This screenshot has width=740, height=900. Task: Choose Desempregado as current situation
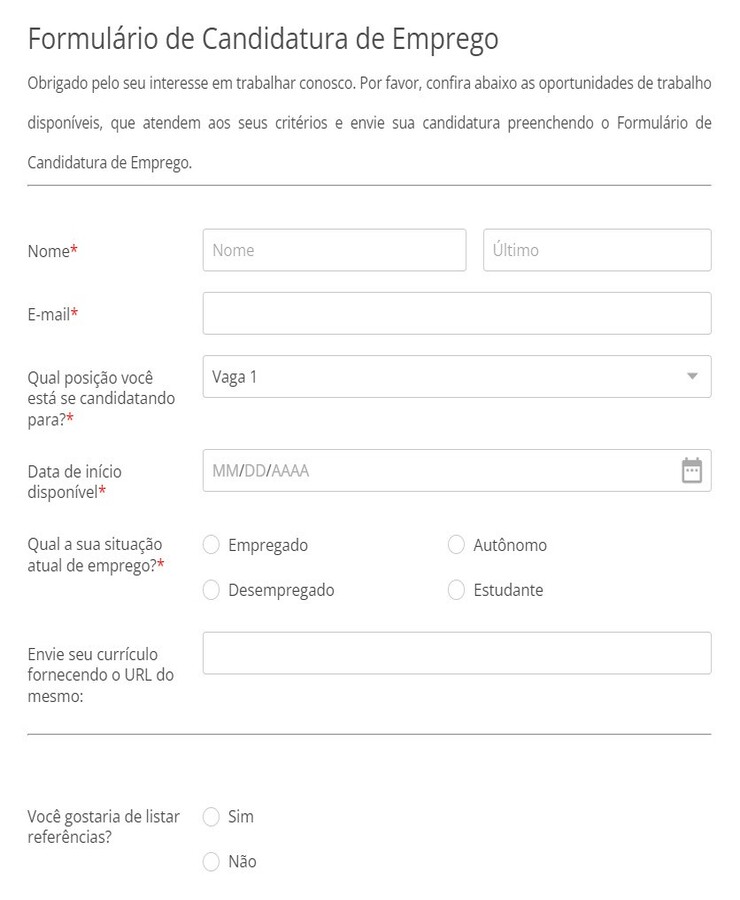(211, 590)
